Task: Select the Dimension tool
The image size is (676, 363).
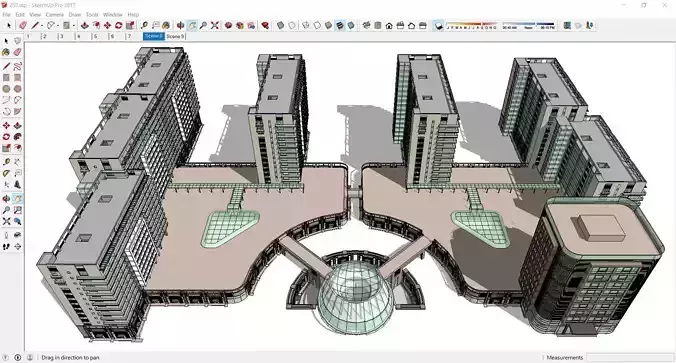Action: (x=17, y=162)
